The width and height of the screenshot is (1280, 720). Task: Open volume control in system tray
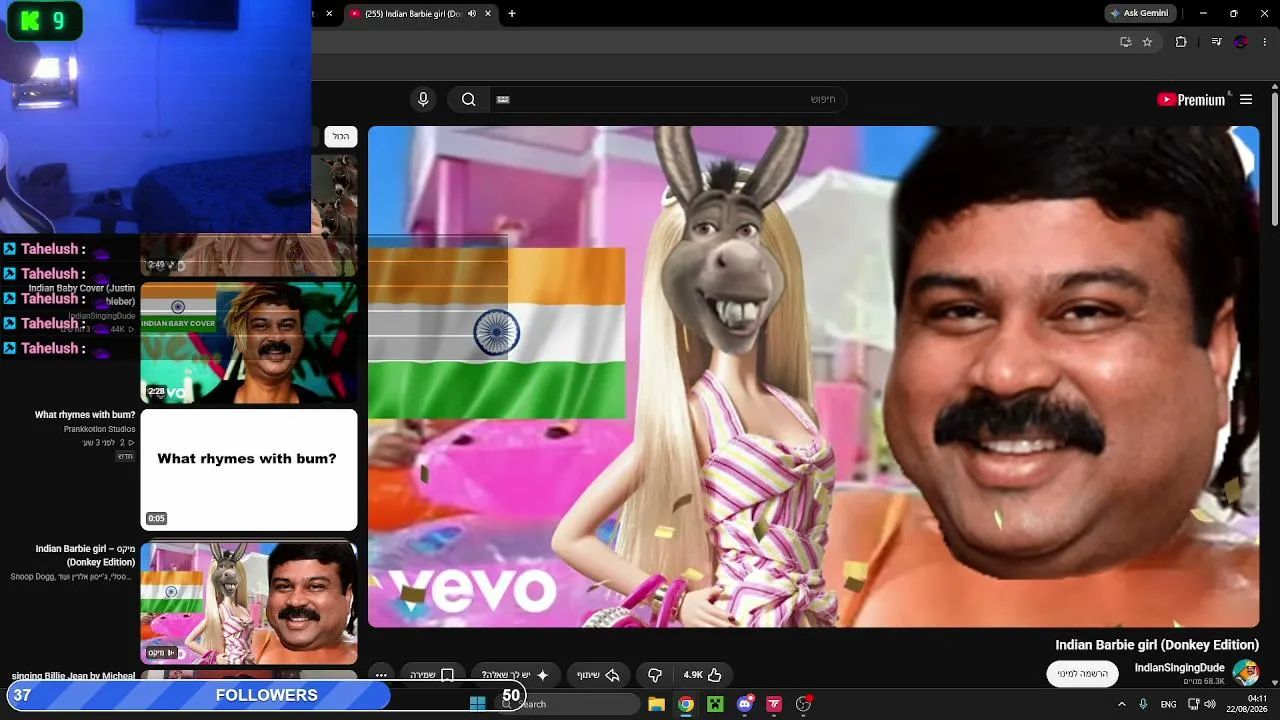1209,704
